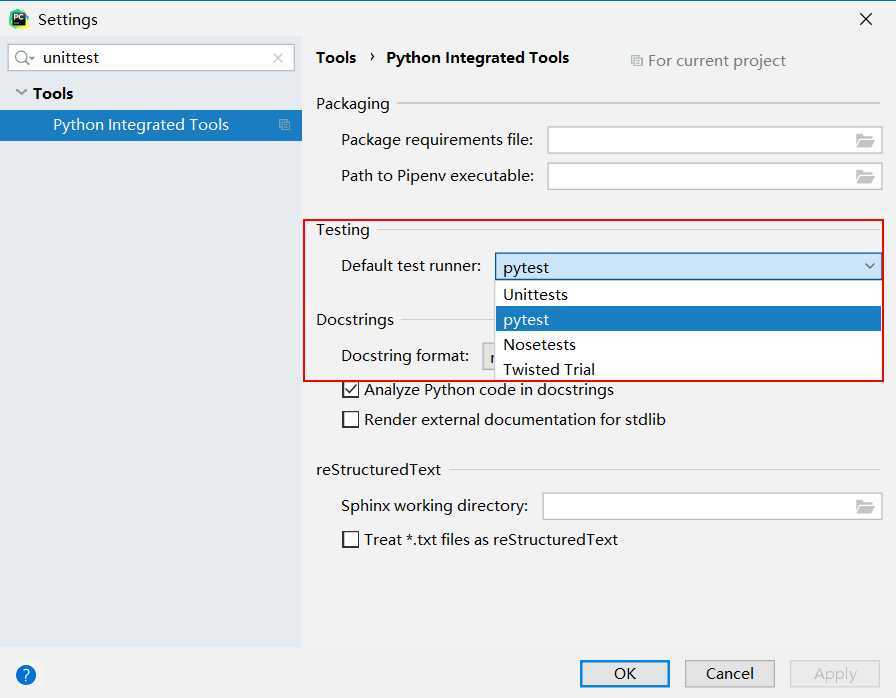Viewport: 896px width, 698px height.
Task: Click the Cancel button
Action: (730, 674)
